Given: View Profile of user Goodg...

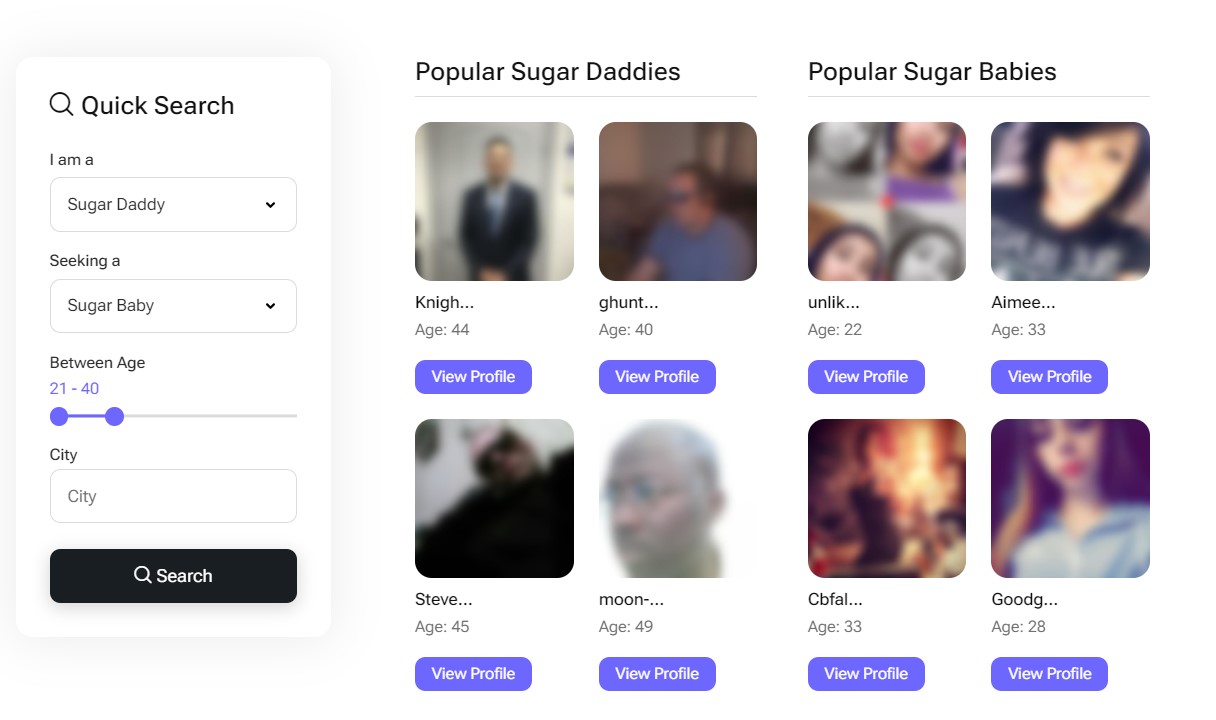Looking at the screenshot, I should [x=1049, y=674].
